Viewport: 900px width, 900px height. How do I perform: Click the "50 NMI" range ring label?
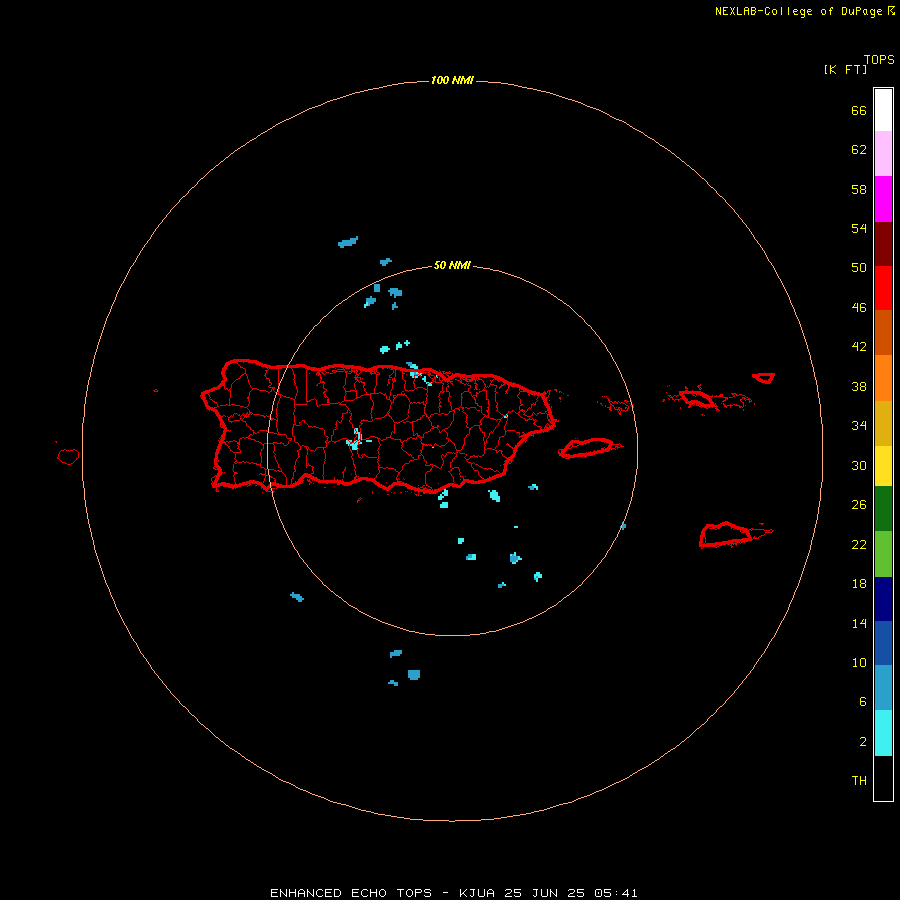pyautogui.click(x=452, y=265)
